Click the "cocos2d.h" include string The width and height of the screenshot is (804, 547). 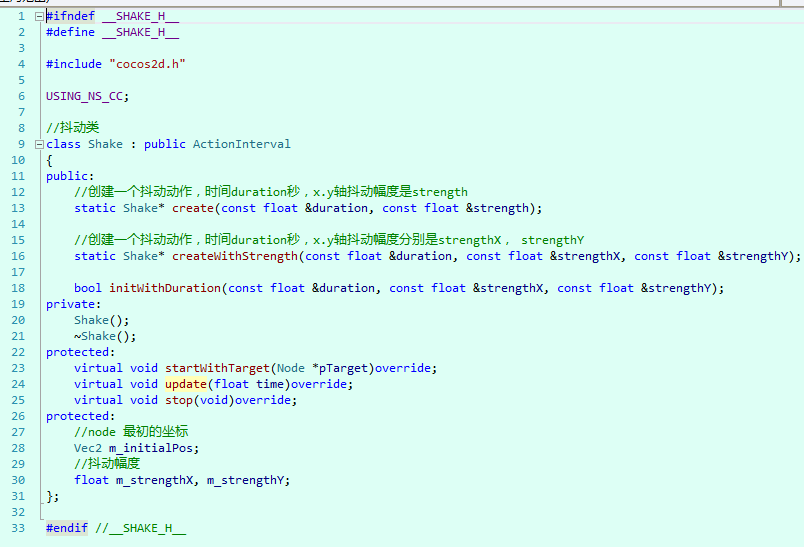point(147,64)
